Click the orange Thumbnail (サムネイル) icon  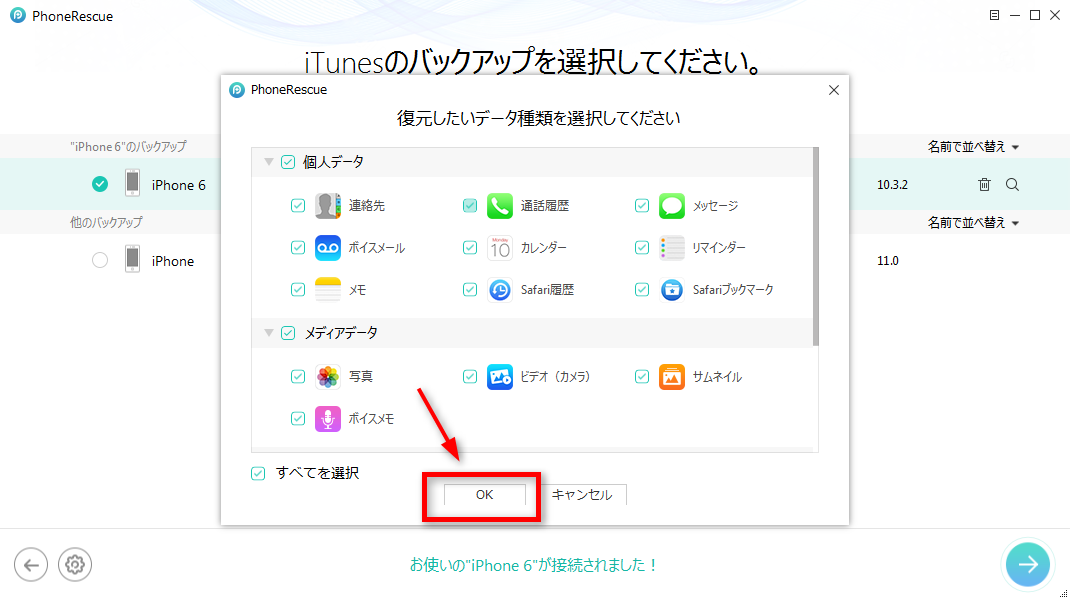click(x=671, y=376)
